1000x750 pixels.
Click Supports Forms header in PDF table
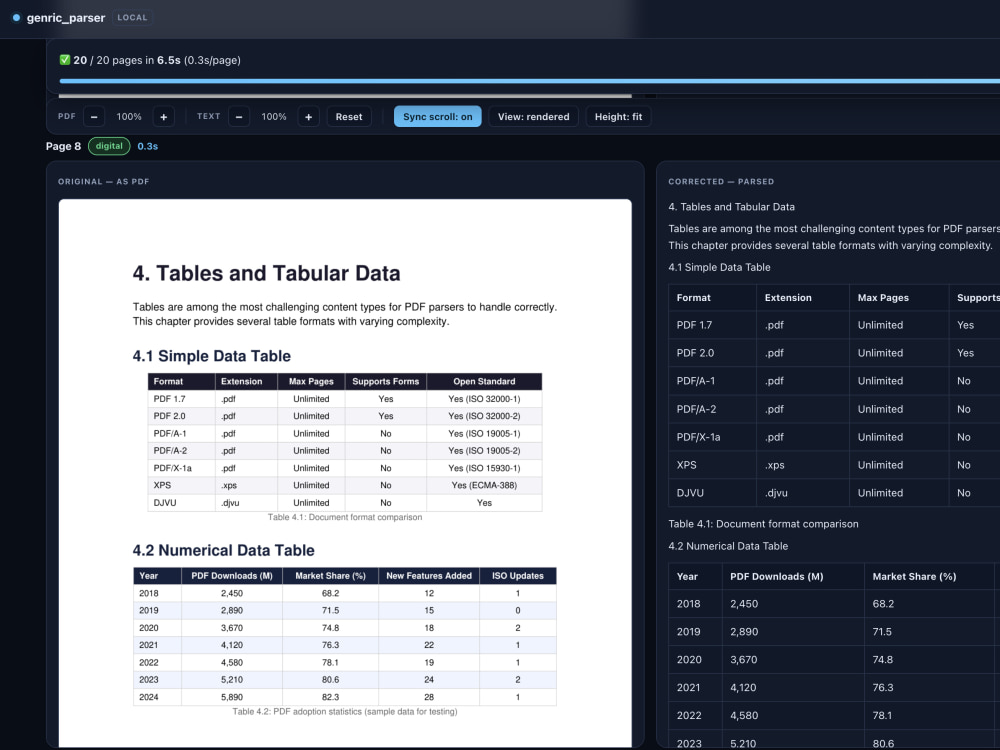pyautogui.click(x=385, y=381)
